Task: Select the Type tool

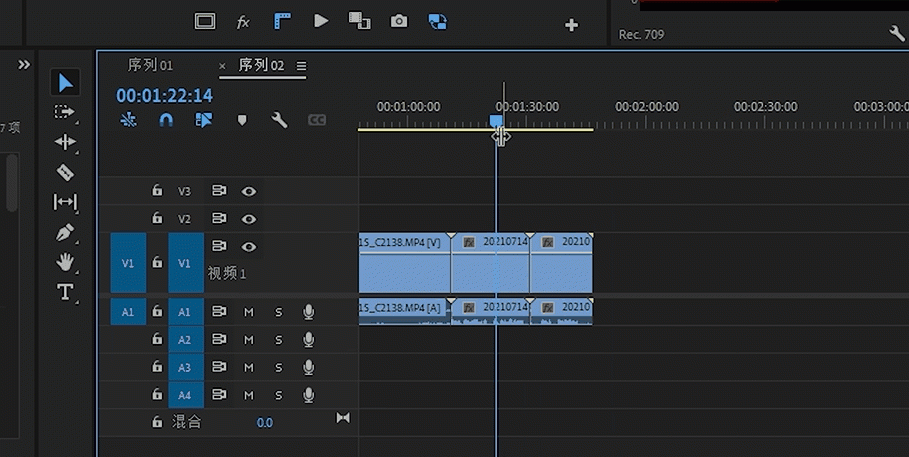Action: pyautogui.click(x=65, y=292)
